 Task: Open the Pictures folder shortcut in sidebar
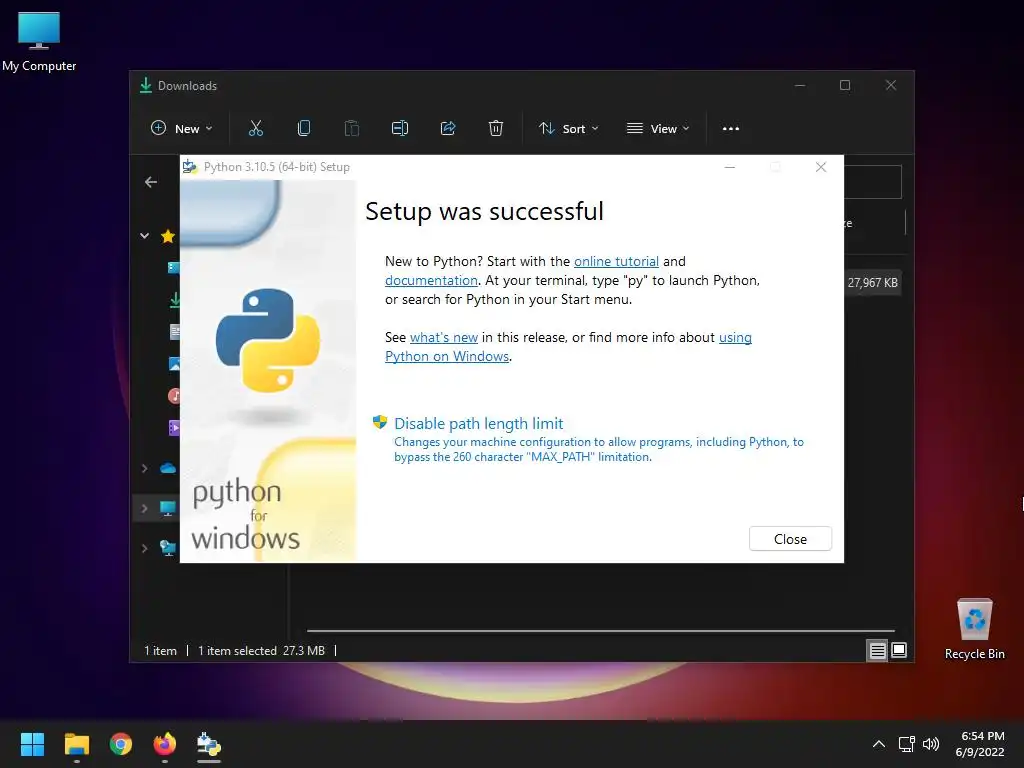pyautogui.click(x=174, y=364)
